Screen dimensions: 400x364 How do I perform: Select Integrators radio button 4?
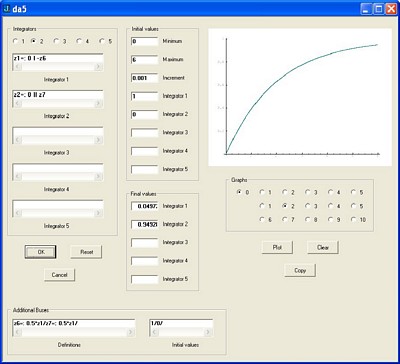click(x=79, y=41)
